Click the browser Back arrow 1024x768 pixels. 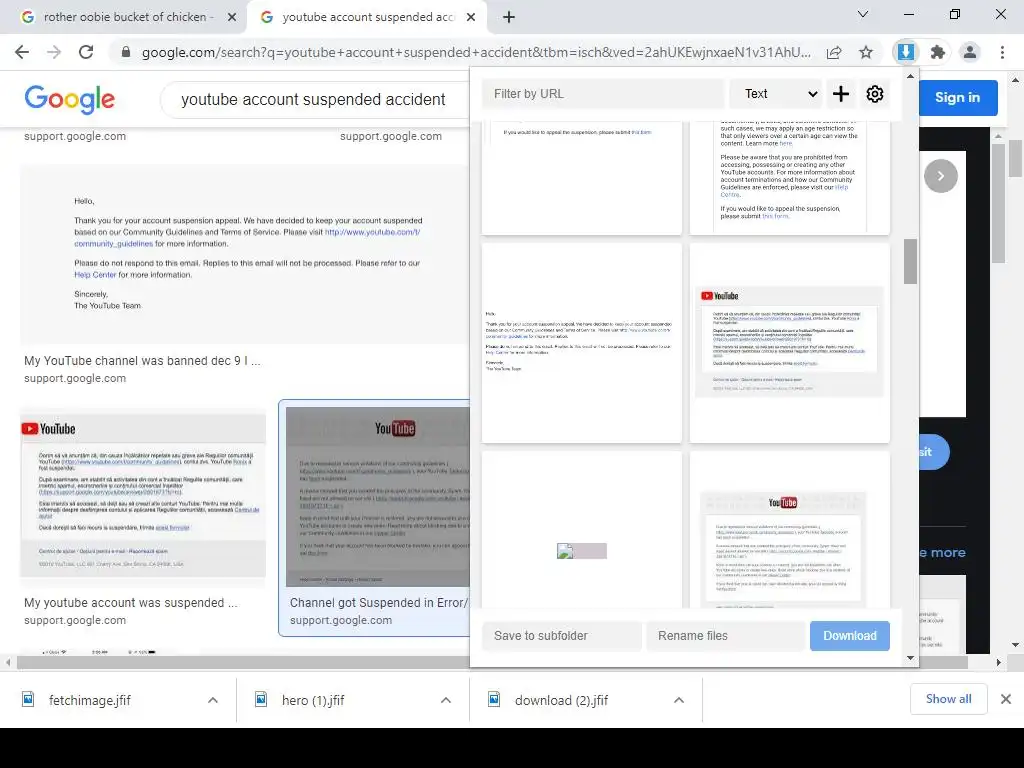pos(22,52)
